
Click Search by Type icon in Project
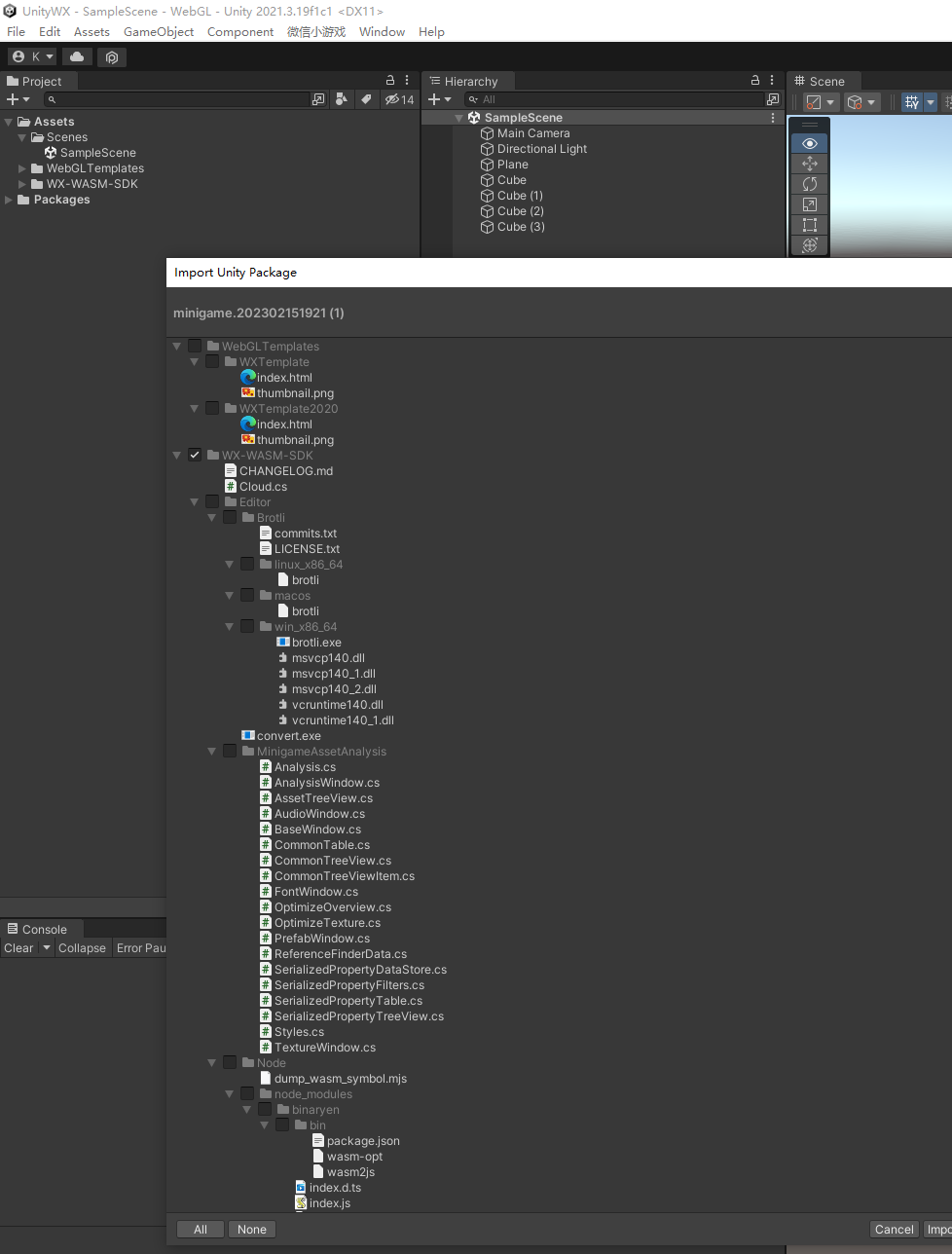click(341, 99)
